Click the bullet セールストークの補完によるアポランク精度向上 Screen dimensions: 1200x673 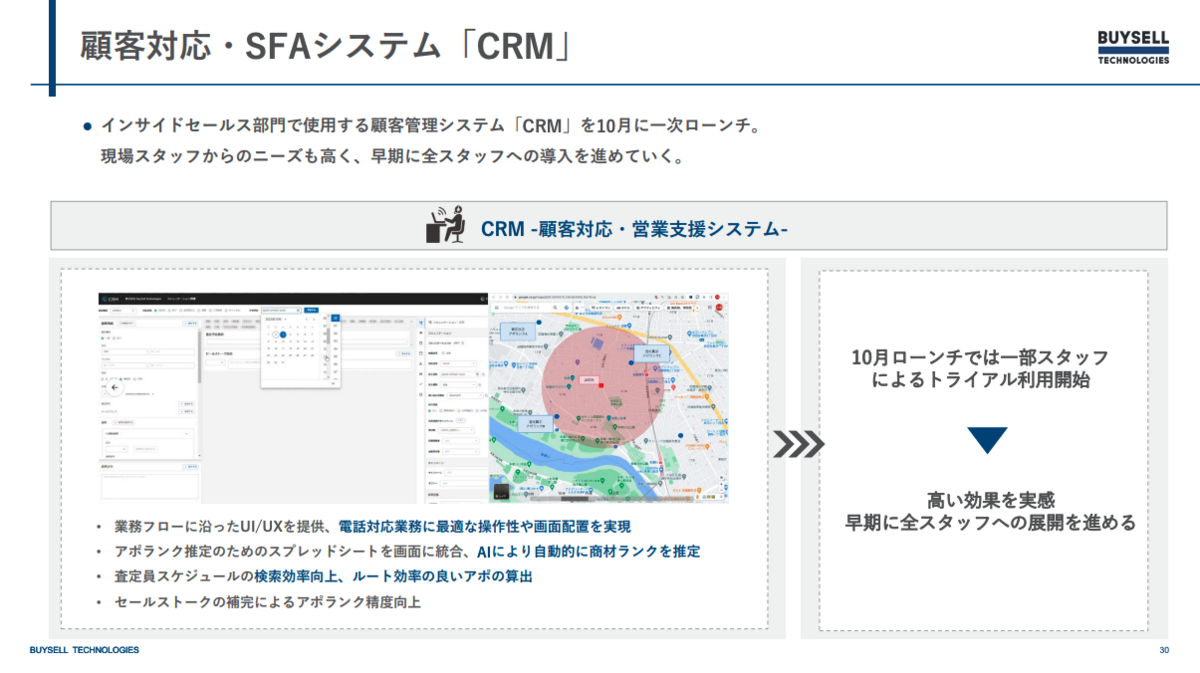(x=267, y=602)
